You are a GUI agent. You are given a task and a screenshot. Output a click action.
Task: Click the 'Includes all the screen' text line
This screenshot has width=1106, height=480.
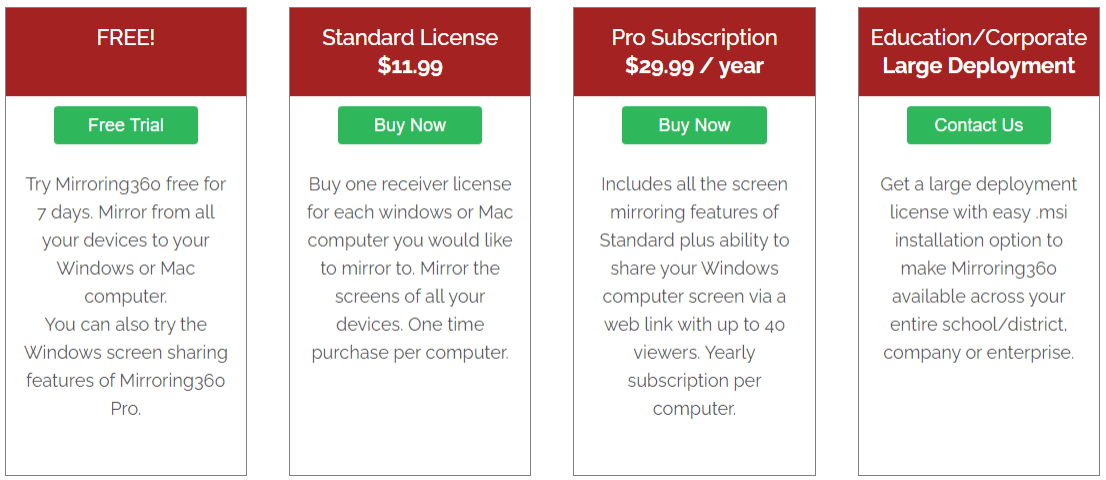tap(694, 184)
